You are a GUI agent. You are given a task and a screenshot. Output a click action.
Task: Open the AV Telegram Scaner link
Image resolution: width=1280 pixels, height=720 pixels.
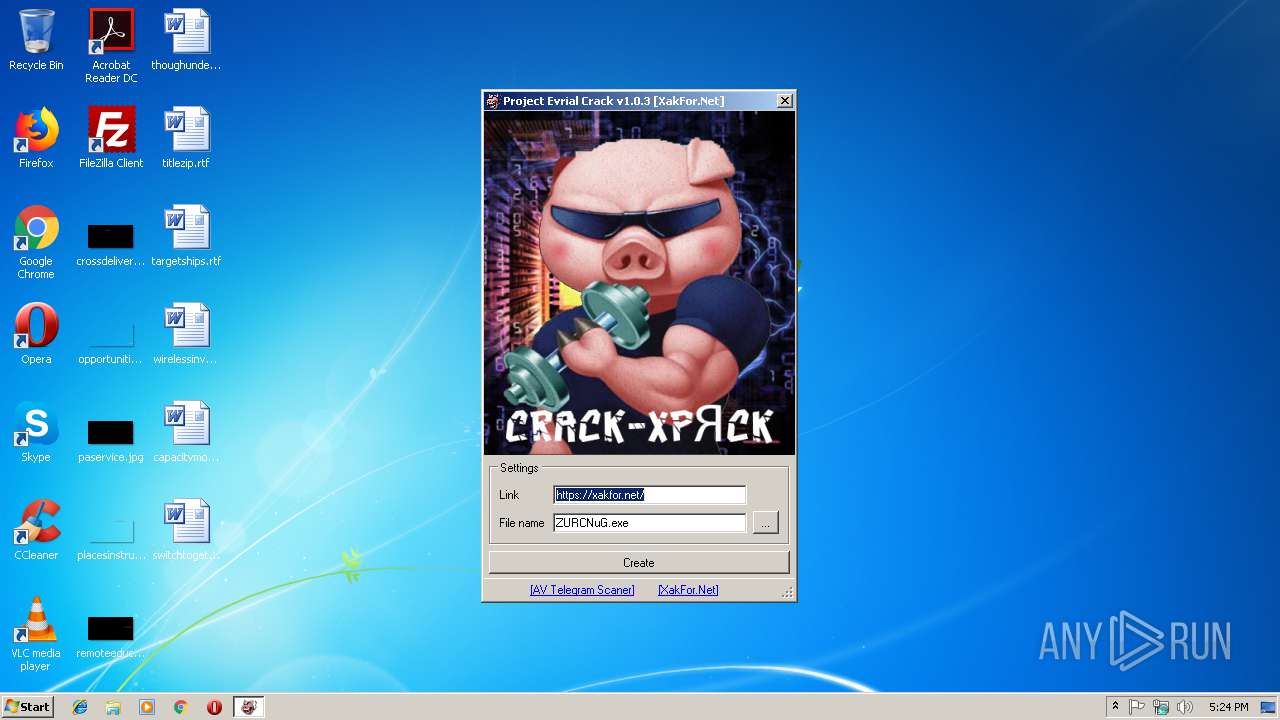coord(582,590)
